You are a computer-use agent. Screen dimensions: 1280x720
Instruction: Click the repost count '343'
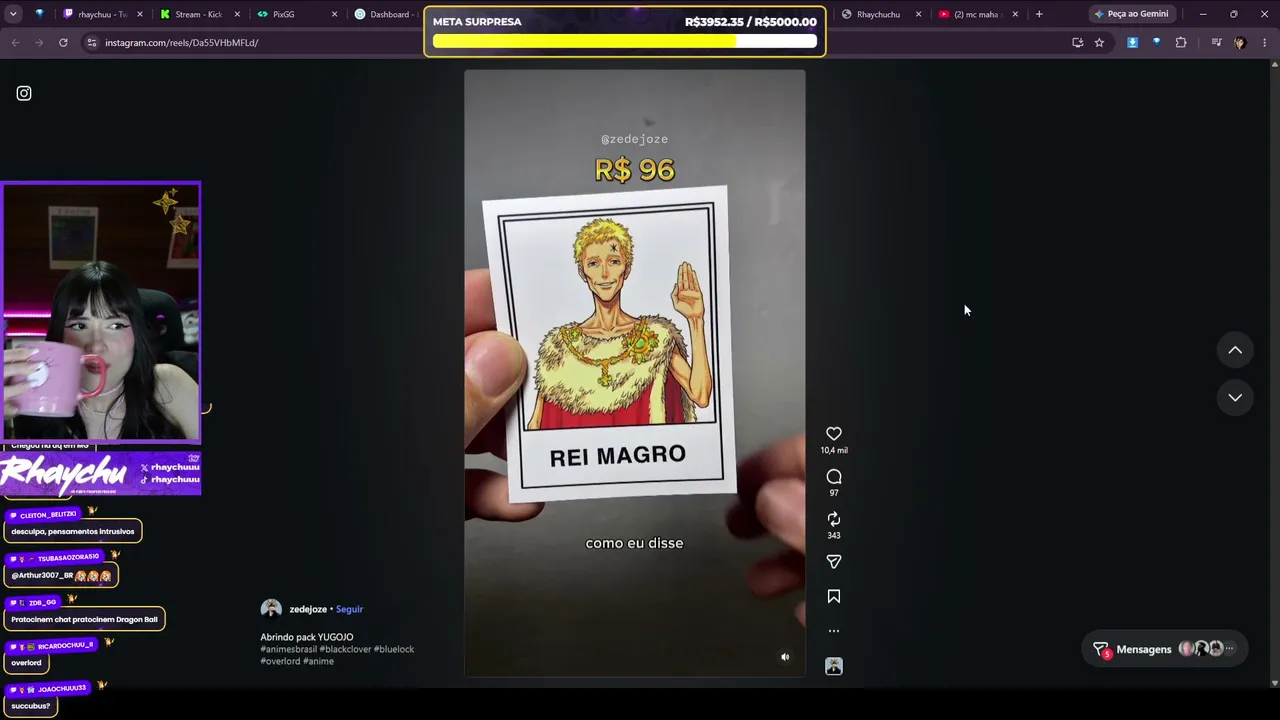pyautogui.click(x=834, y=535)
